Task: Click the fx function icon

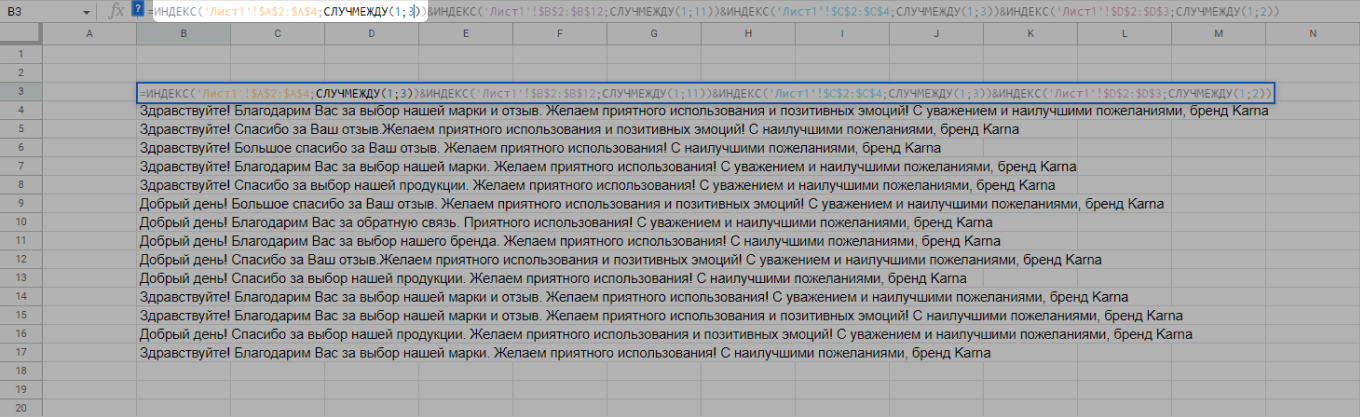Action: click(116, 12)
